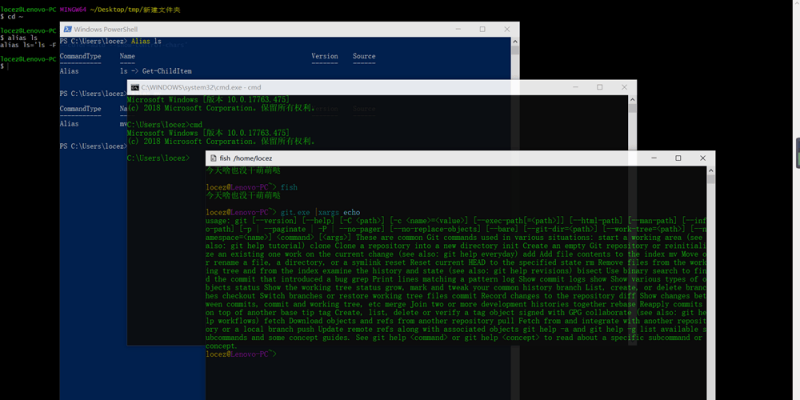The image size is (800, 400).
Task: Click 'ls -> Get-ChildItem' in PowerShell output
Action: 156,71
